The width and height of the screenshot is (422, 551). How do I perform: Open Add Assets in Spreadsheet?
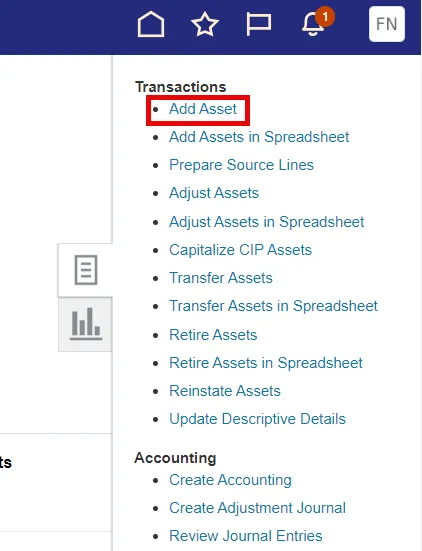(259, 137)
